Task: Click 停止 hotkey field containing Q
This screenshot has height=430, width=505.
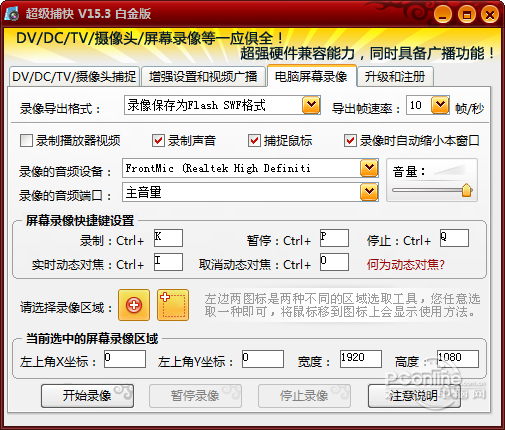Action: tap(454, 238)
